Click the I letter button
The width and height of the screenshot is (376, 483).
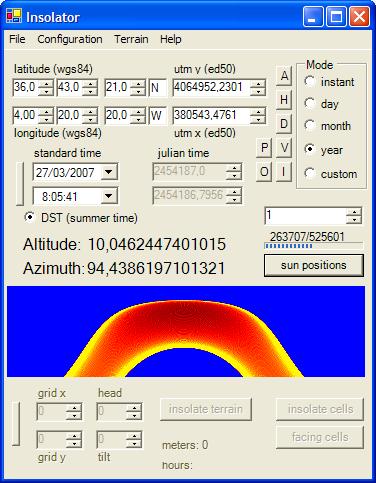[284, 172]
